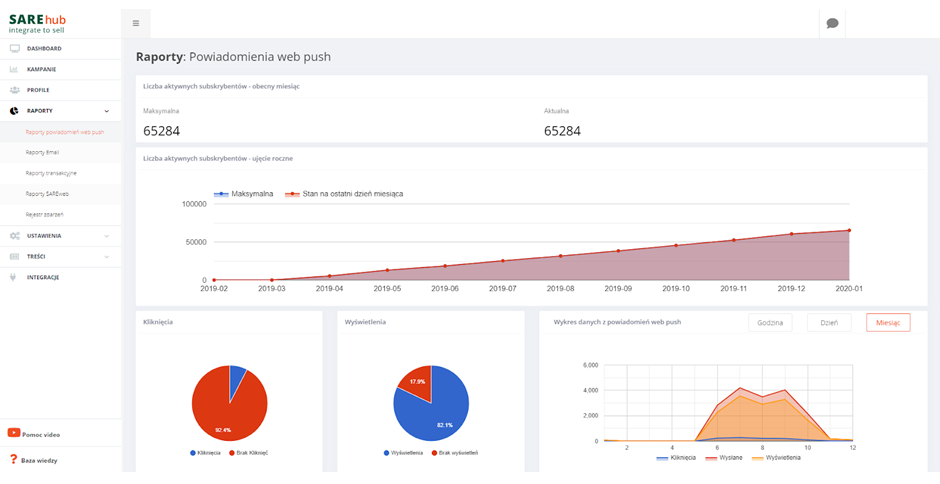Image resolution: width=940 pixels, height=484 pixels.
Task: Toggle Brak Kliknięć legend entry
Action: pyautogui.click(x=255, y=453)
